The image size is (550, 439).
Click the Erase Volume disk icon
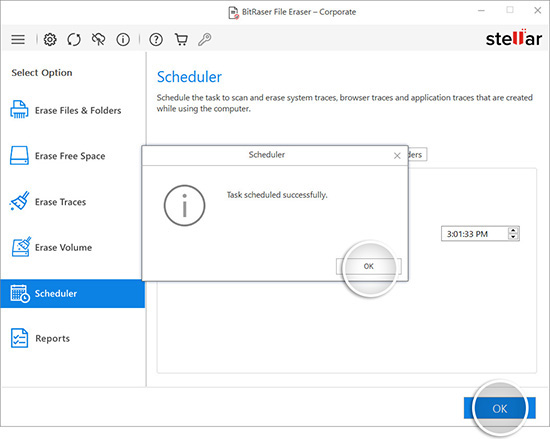pos(21,246)
